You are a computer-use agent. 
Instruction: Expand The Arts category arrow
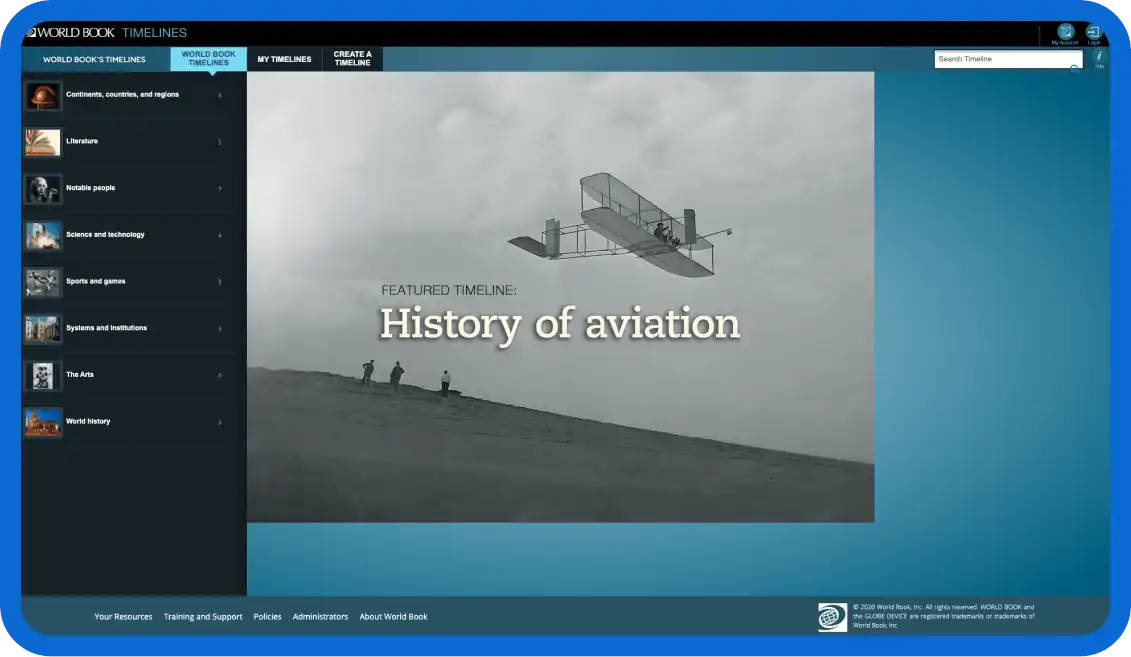[220, 375]
